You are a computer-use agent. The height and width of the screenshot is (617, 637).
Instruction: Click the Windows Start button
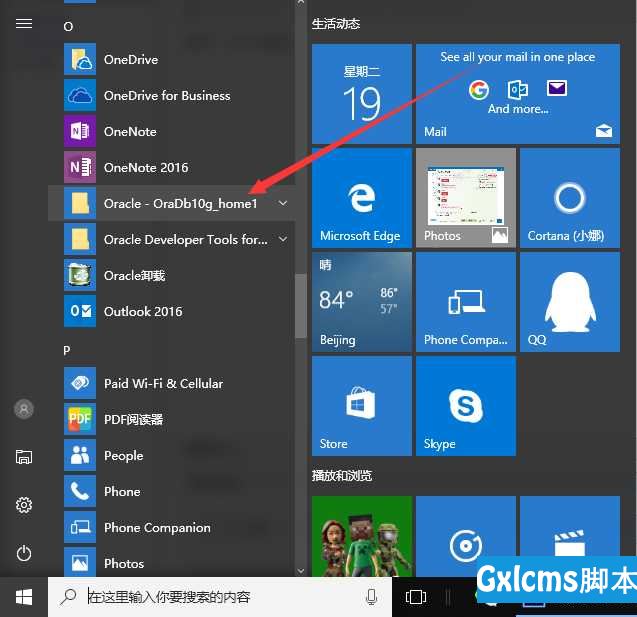tap(24, 597)
